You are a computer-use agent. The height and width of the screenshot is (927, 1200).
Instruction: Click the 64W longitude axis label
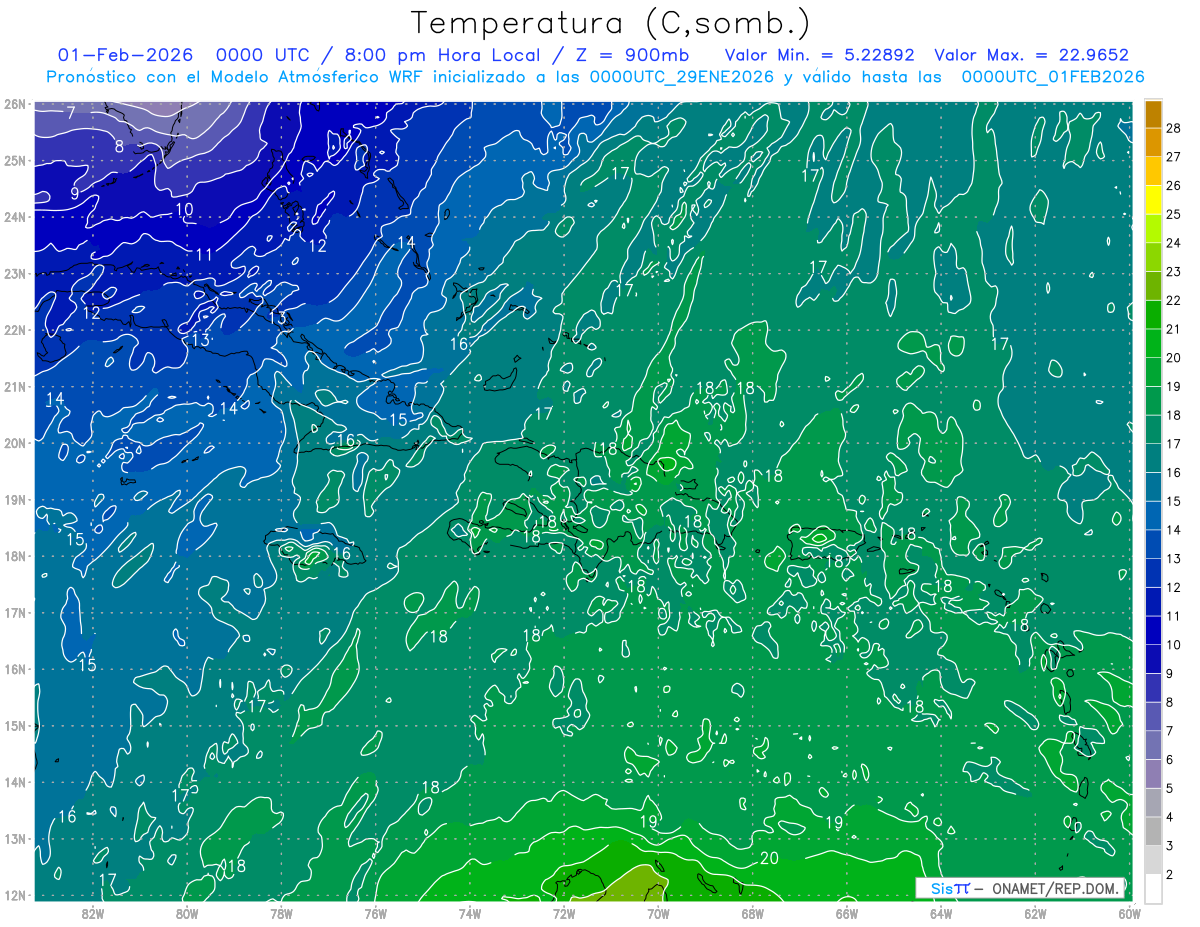click(941, 913)
